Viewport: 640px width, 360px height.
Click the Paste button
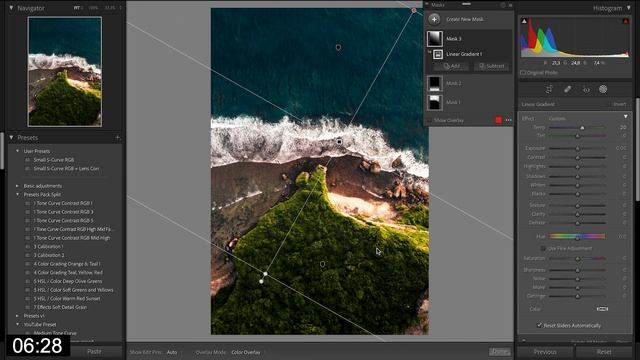[x=94, y=351]
